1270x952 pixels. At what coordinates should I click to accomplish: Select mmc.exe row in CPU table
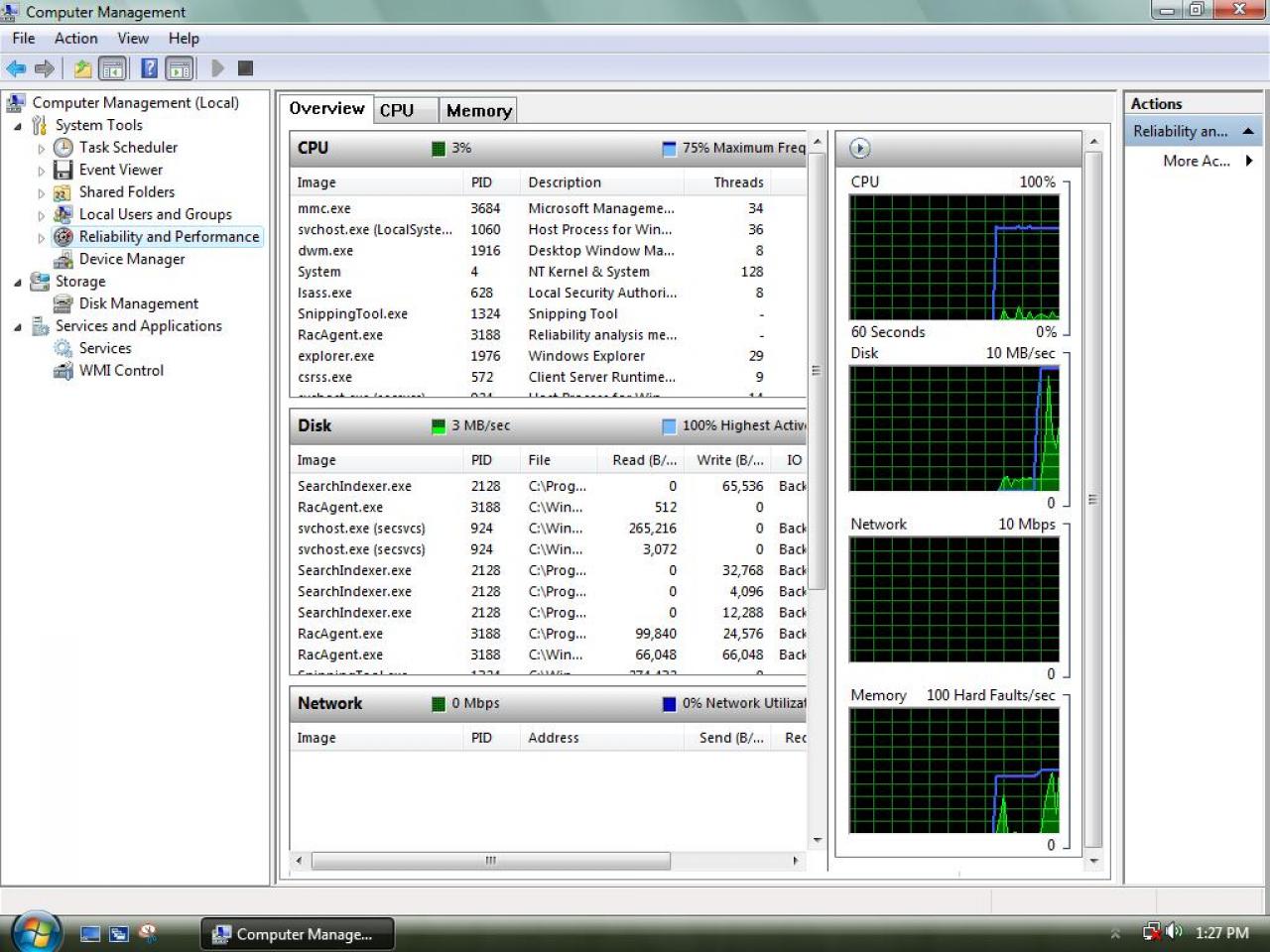tap(548, 208)
